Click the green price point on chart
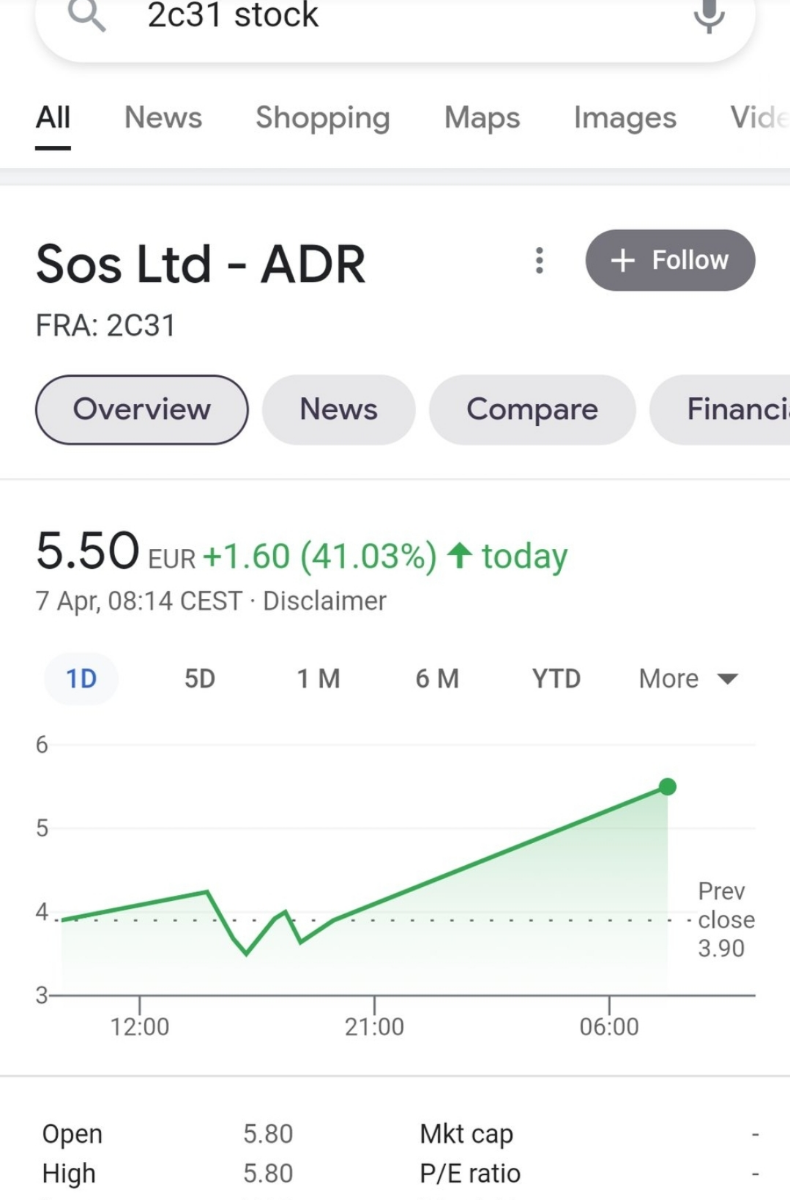The width and height of the screenshot is (790, 1200). (668, 787)
